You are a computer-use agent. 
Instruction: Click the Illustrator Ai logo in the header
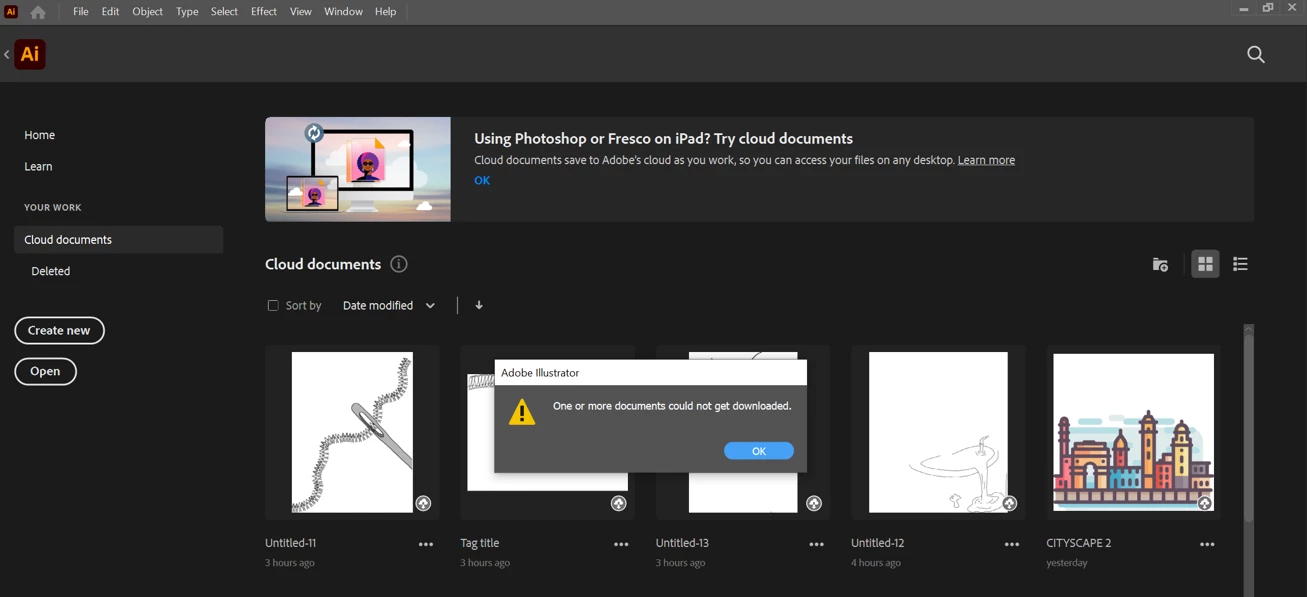click(x=30, y=54)
